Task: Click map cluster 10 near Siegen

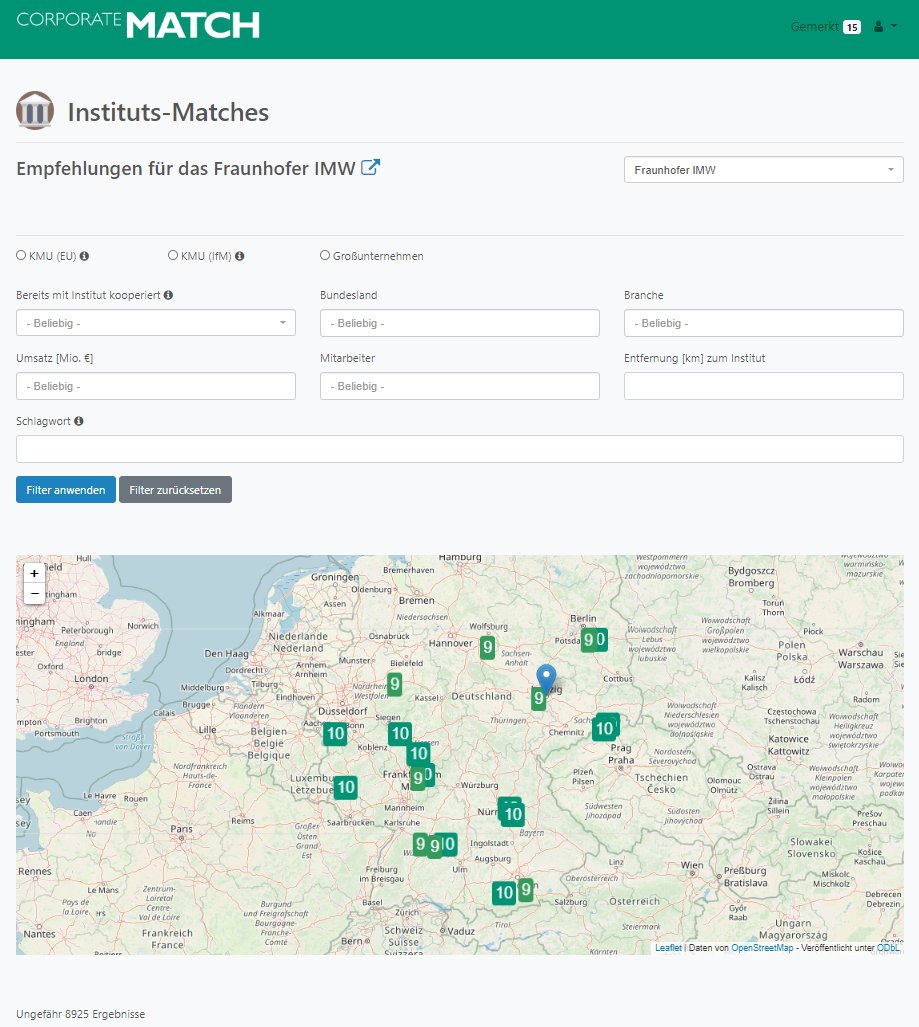Action: click(400, 734)
